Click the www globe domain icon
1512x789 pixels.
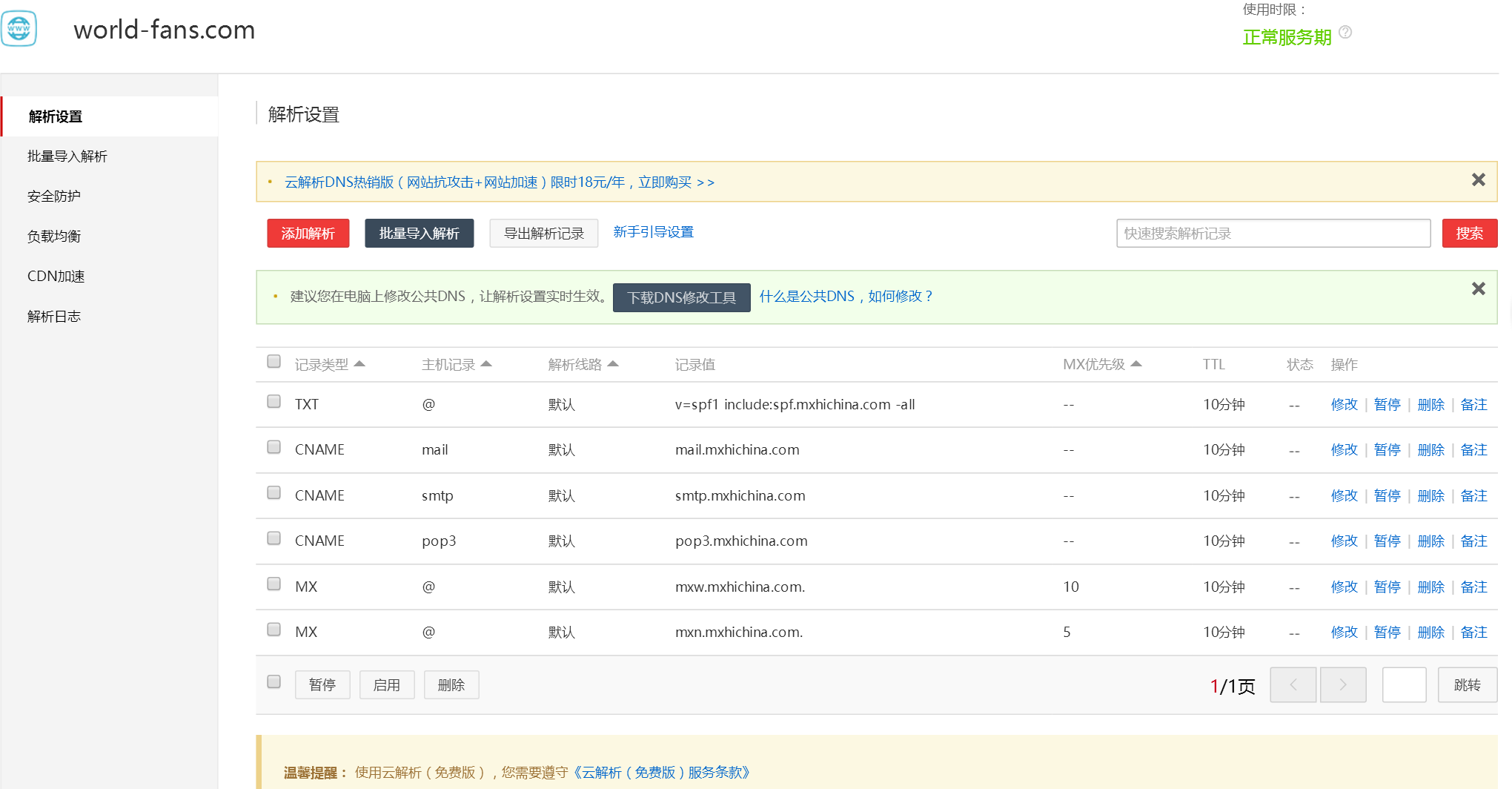(x=19, y=29)
